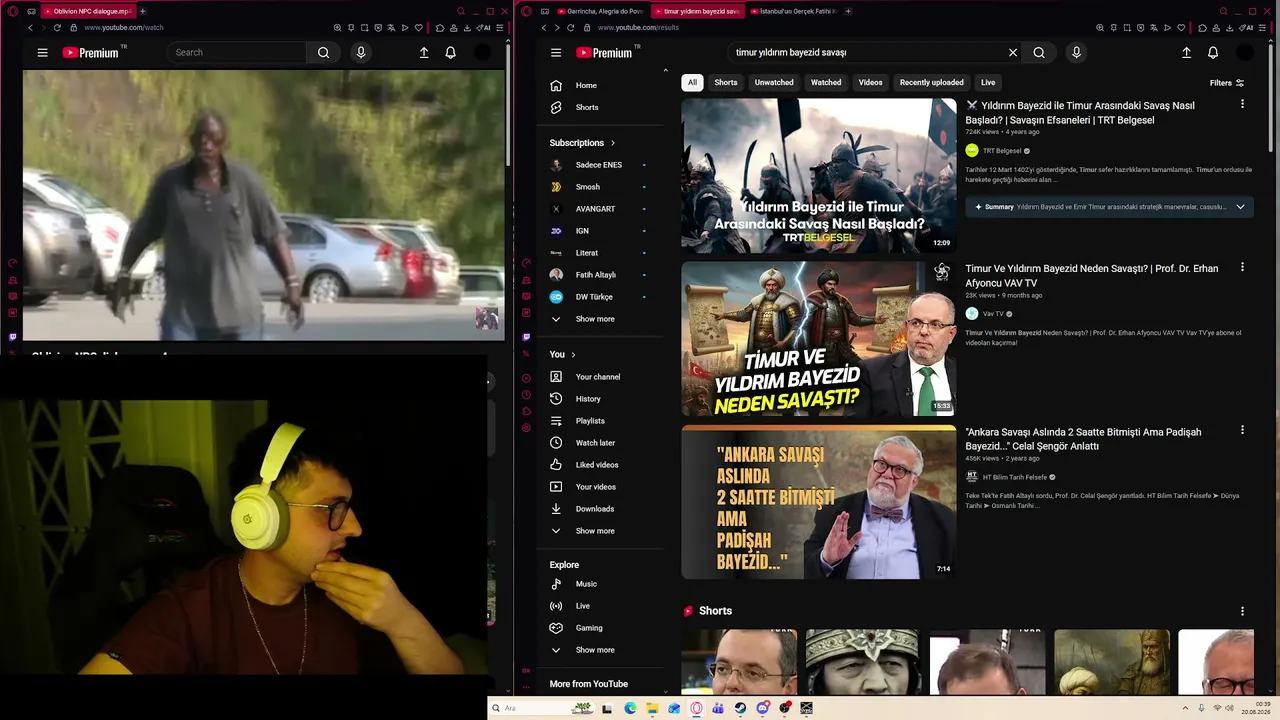Screen dimensions: 1280x720
Task: Open Music in Explore section
Action: point(586,584)
